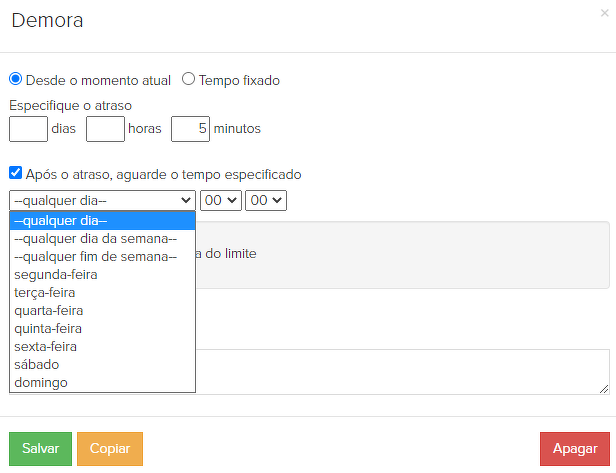Screen dimensions: 616x473
Task: Collapse the '--qualquer dia--' day dropdown
Action: (101, 200)
